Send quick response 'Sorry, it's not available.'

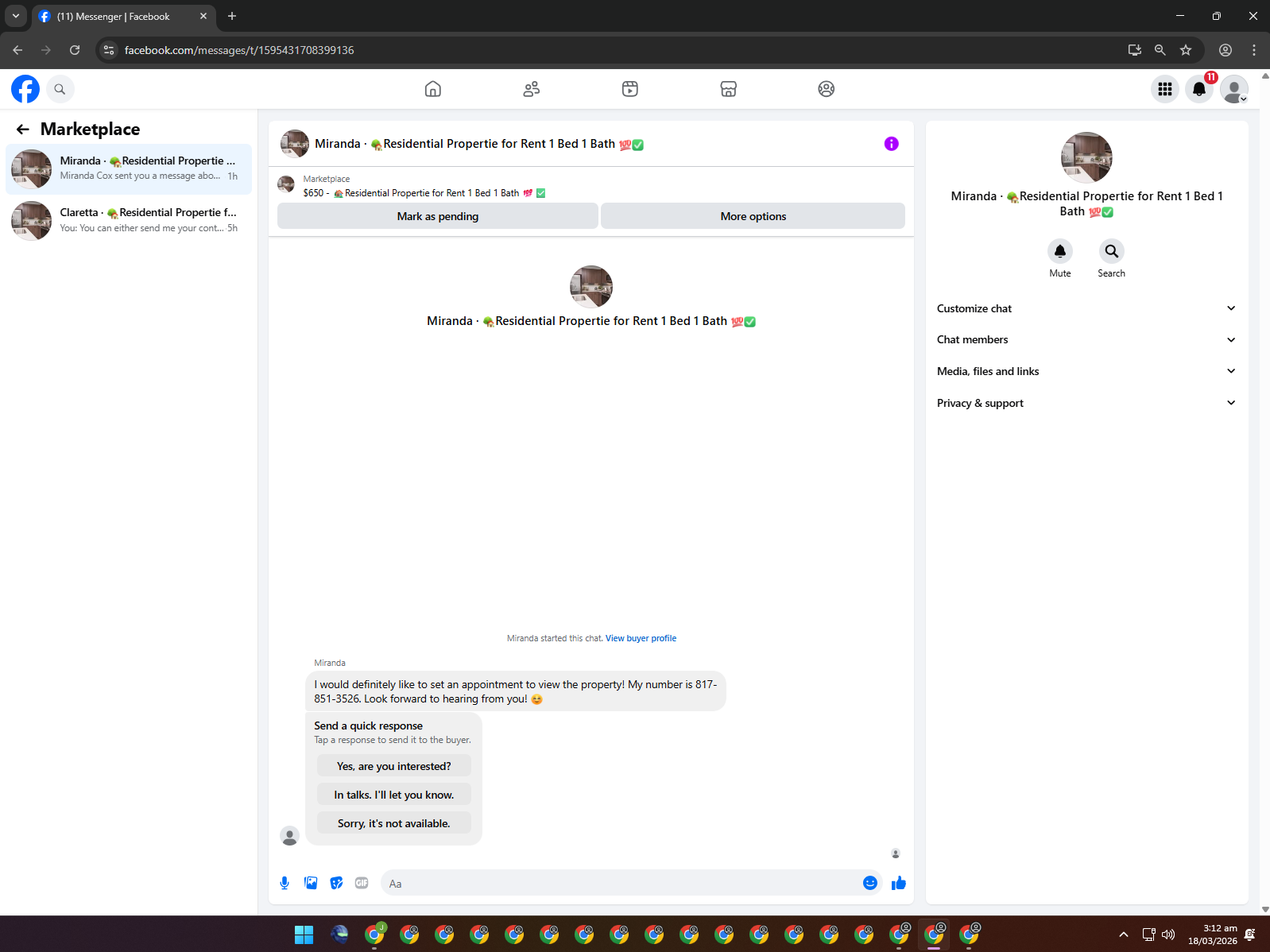[x=394, y=823]
